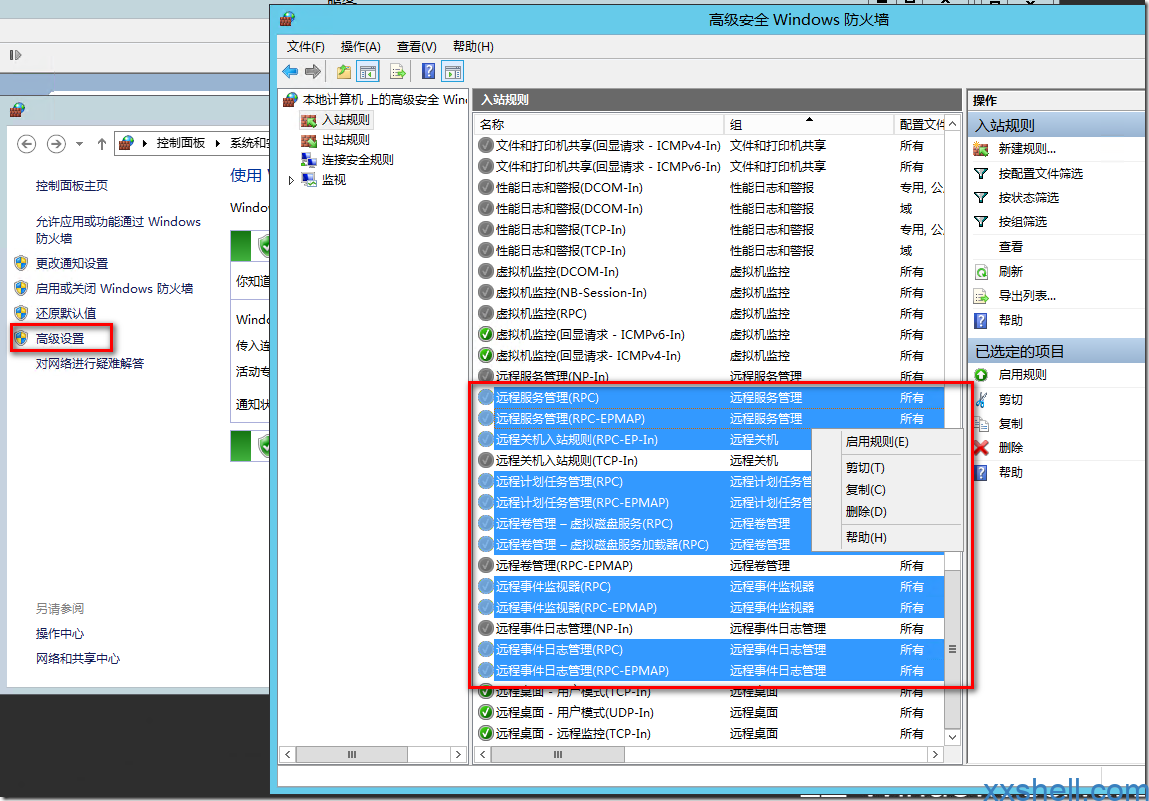
Task: Open 操作中心 link
Action: pyautogui.click(x=60, y=634)
